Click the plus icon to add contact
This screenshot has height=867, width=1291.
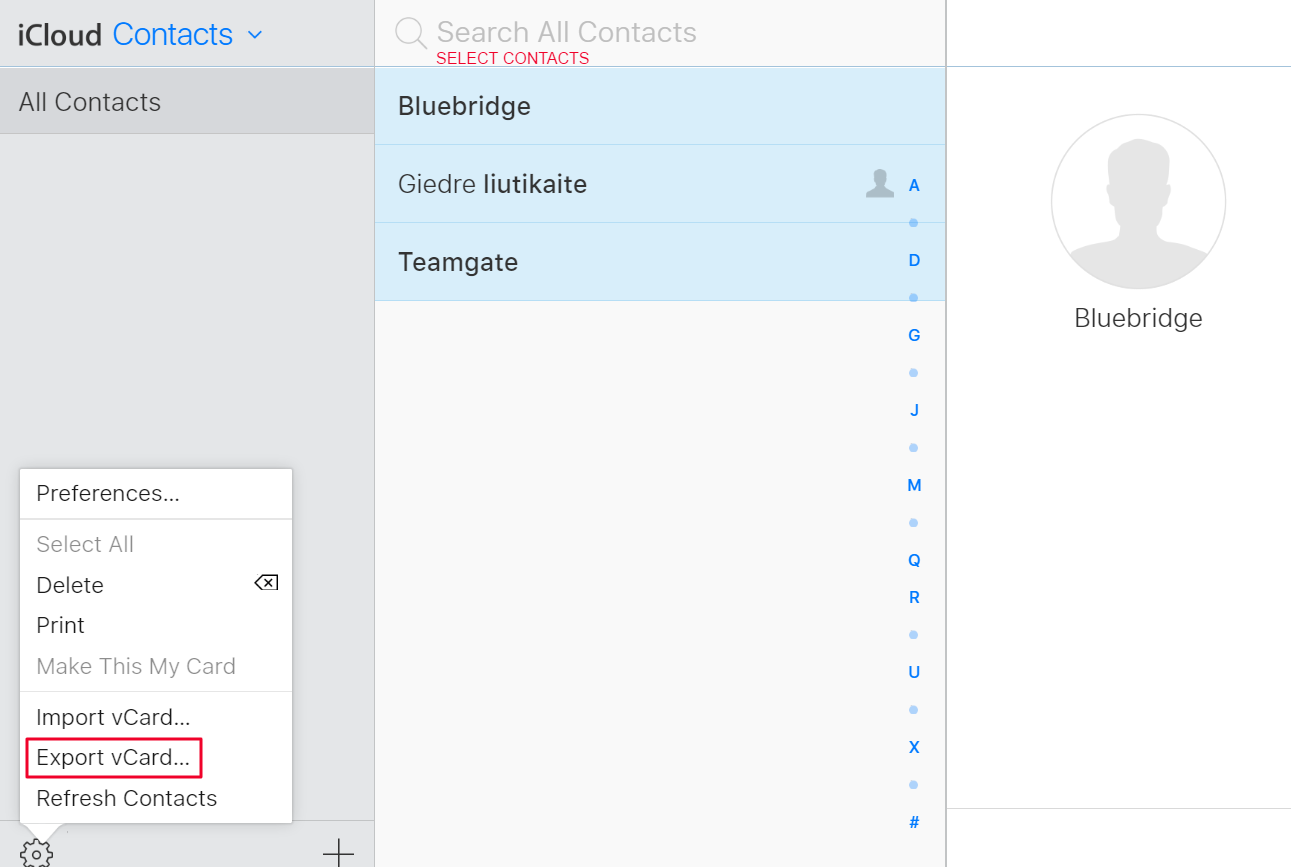[x=338, y=852]
